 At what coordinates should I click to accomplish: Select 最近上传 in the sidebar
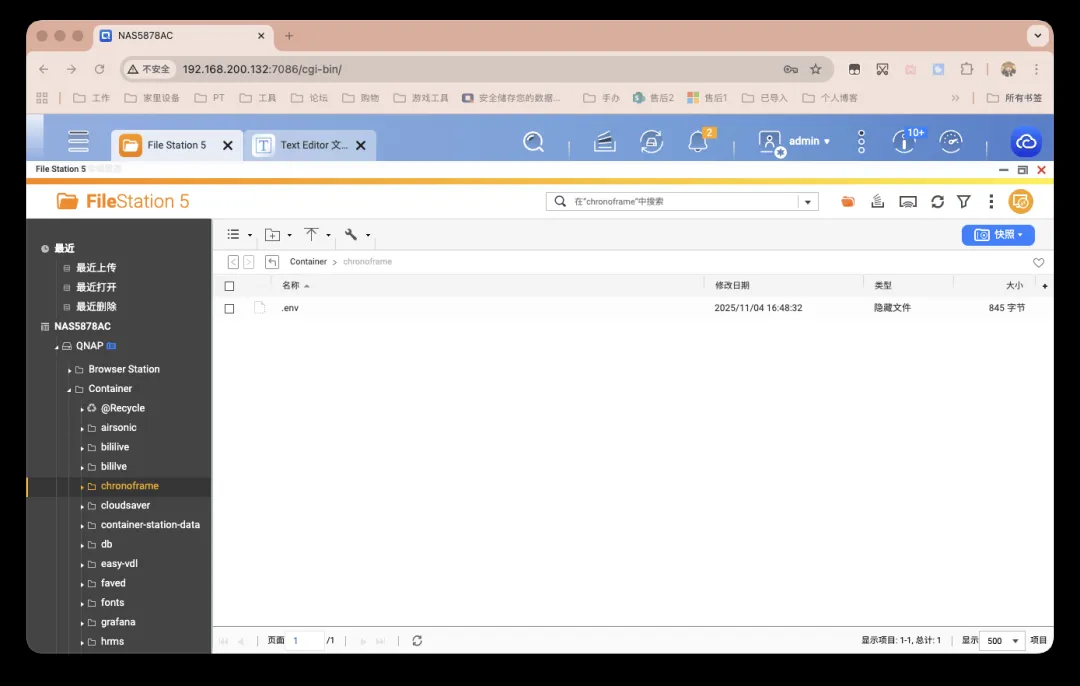(96, 268)
